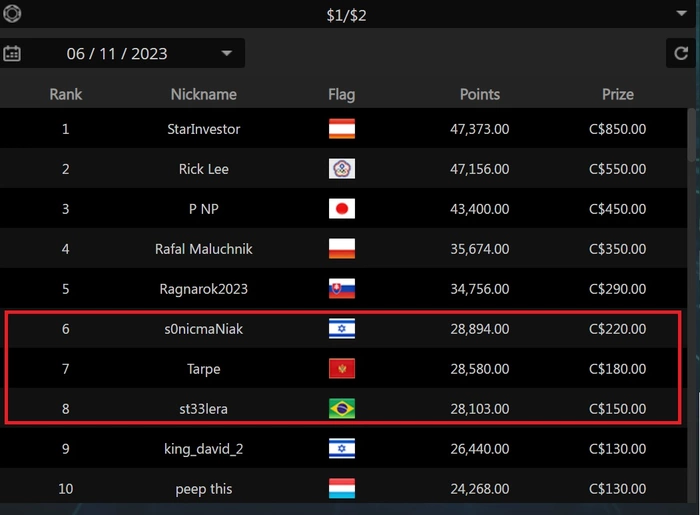Click the Japan flag in P NP's row
The height and width of the screenshot is (515, 700).
coord(342,209)
